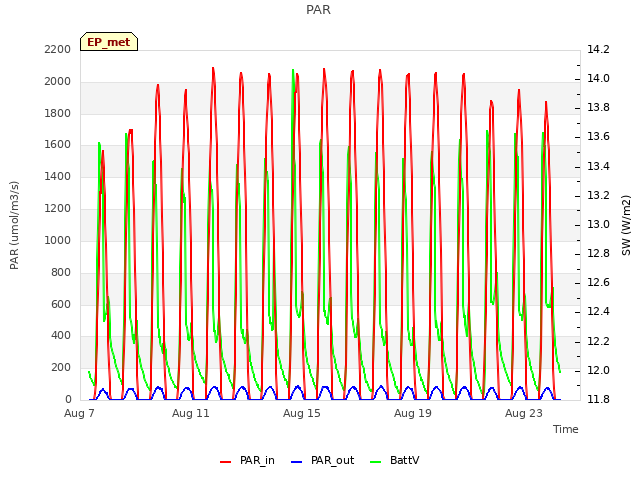Toggle the PAR_out legend entry
This screenshot has width=640, height=480.
322,460
